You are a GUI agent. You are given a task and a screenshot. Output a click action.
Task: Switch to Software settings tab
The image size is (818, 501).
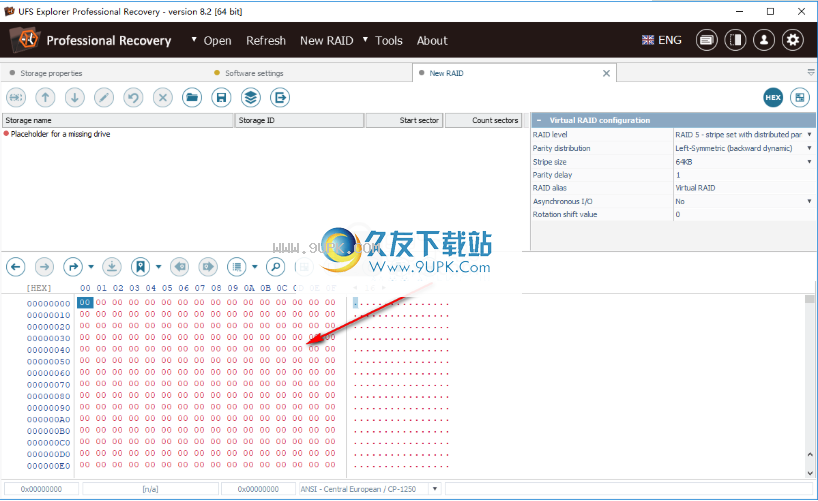tap(254, 73)
